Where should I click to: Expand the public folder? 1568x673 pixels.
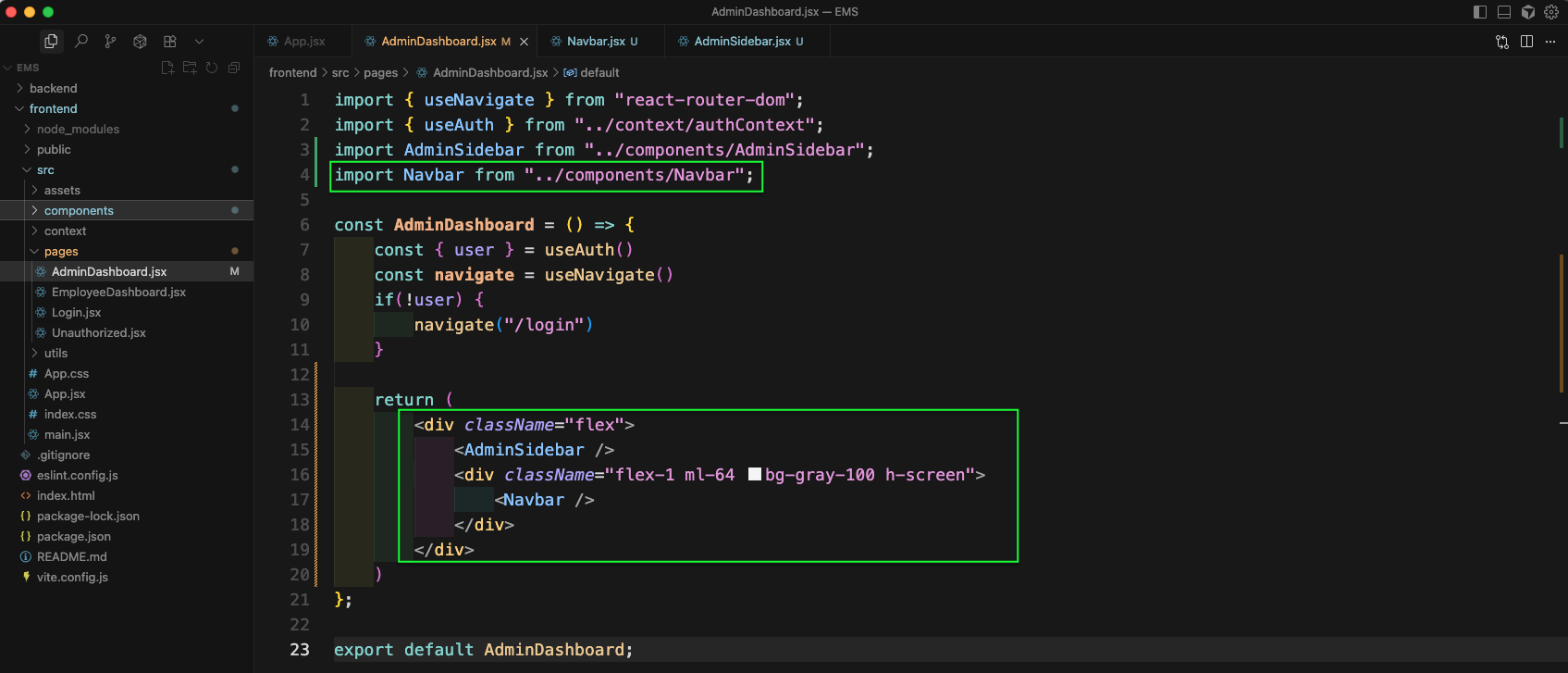54,149
